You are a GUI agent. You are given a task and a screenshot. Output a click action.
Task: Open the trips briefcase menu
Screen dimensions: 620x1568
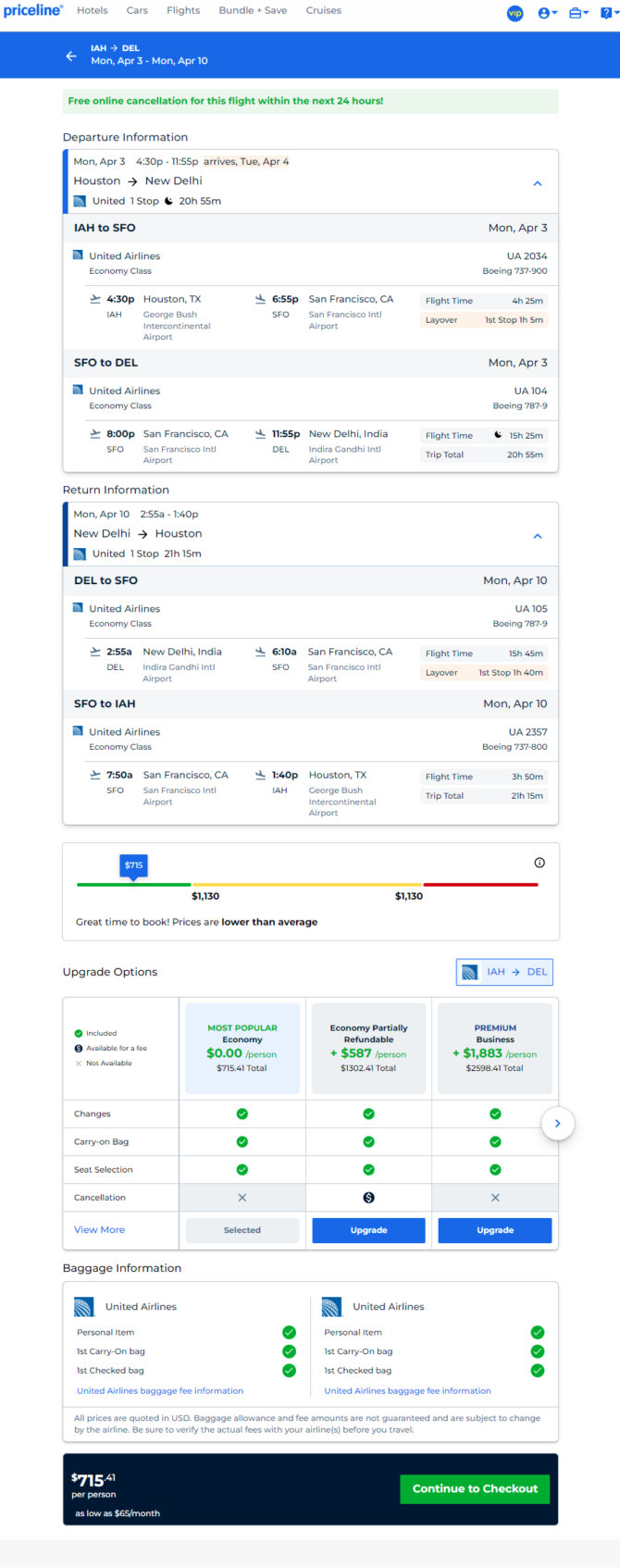578,13
